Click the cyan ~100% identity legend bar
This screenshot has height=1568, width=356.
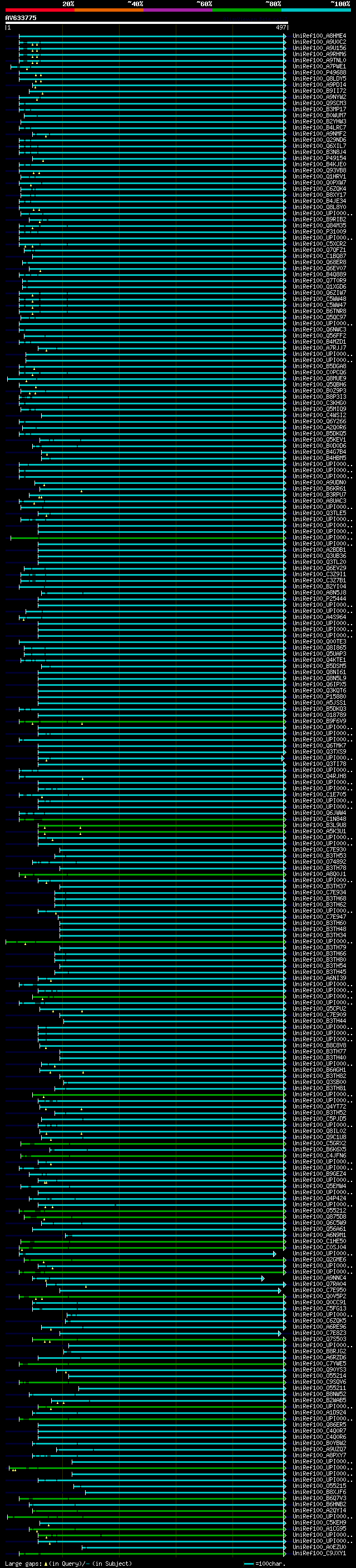point(316,10)
